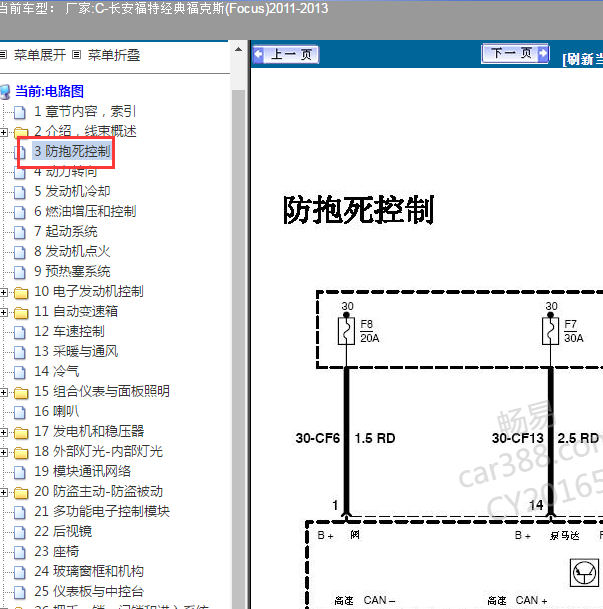Click the 刷新 refresh link
Screen dimensions: 603x609
[x=582, y=59]
